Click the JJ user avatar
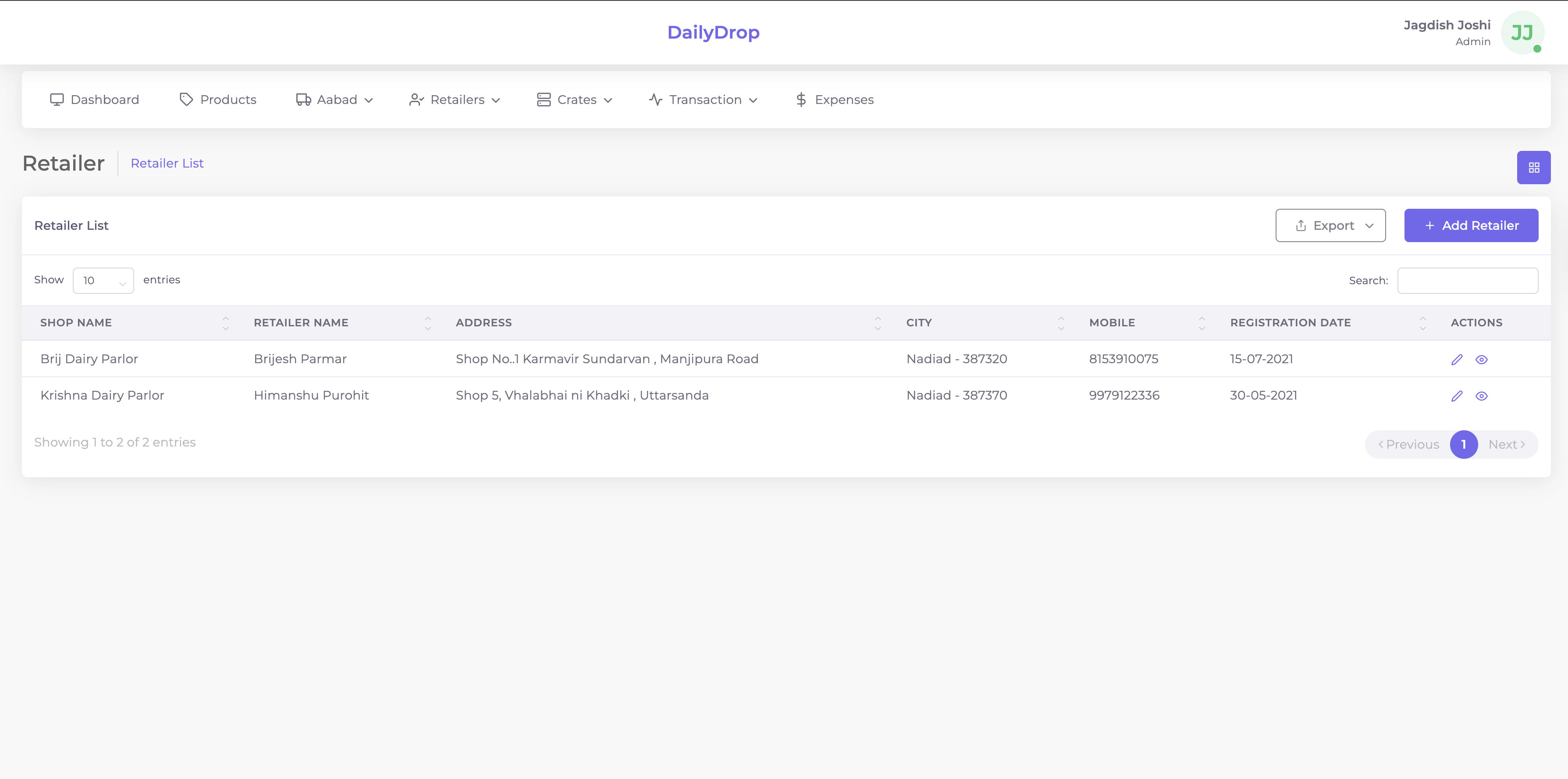The height and width of the screenshot is (779, 1568). (x=1522, y=33)
